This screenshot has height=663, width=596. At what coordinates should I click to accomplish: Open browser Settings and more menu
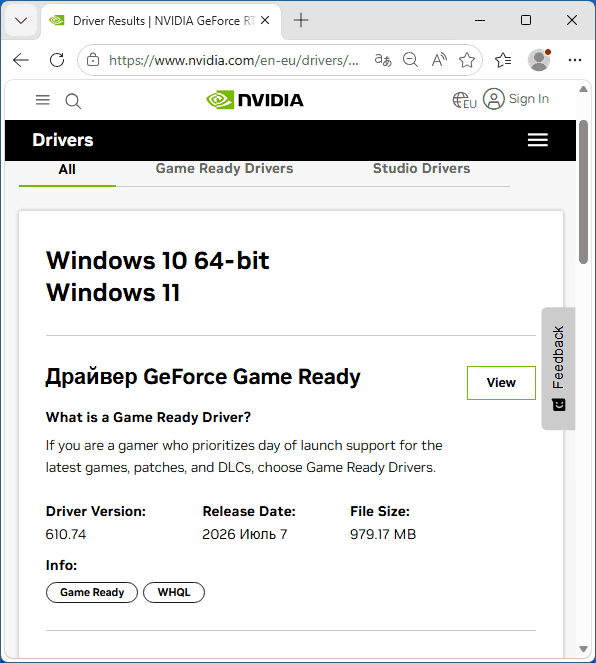[574, 60]
